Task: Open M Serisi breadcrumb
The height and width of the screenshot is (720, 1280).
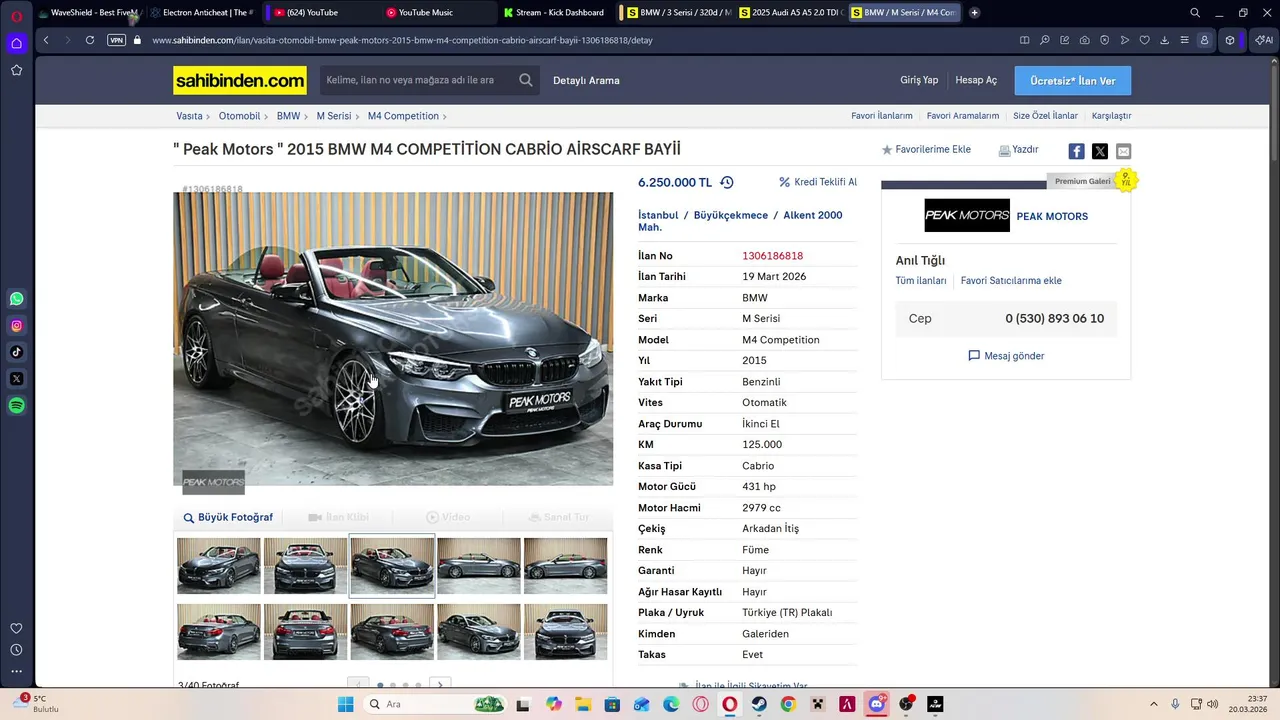Action: (334, 116)
